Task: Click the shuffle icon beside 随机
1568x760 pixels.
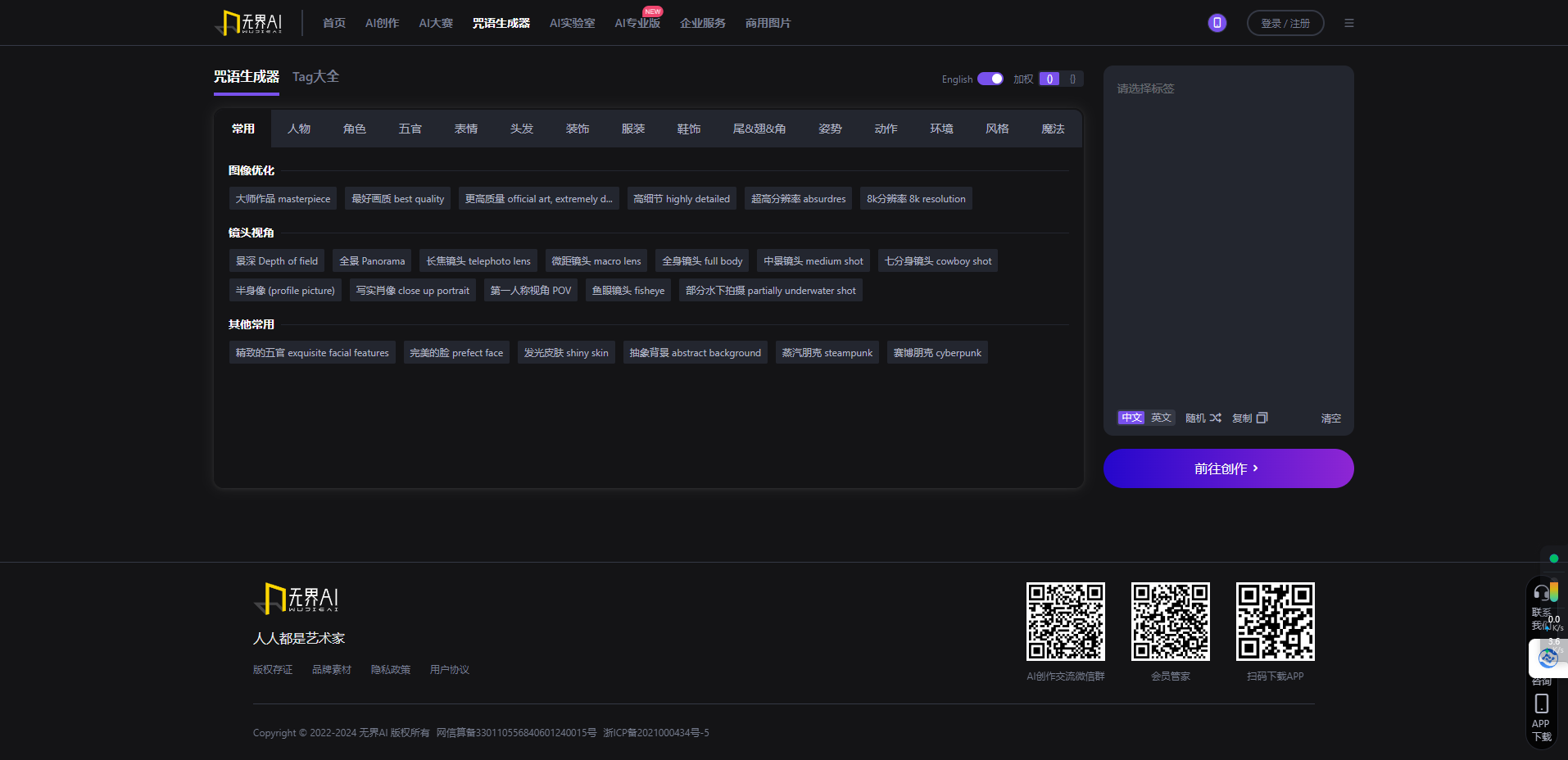Action: point(1217,418)
